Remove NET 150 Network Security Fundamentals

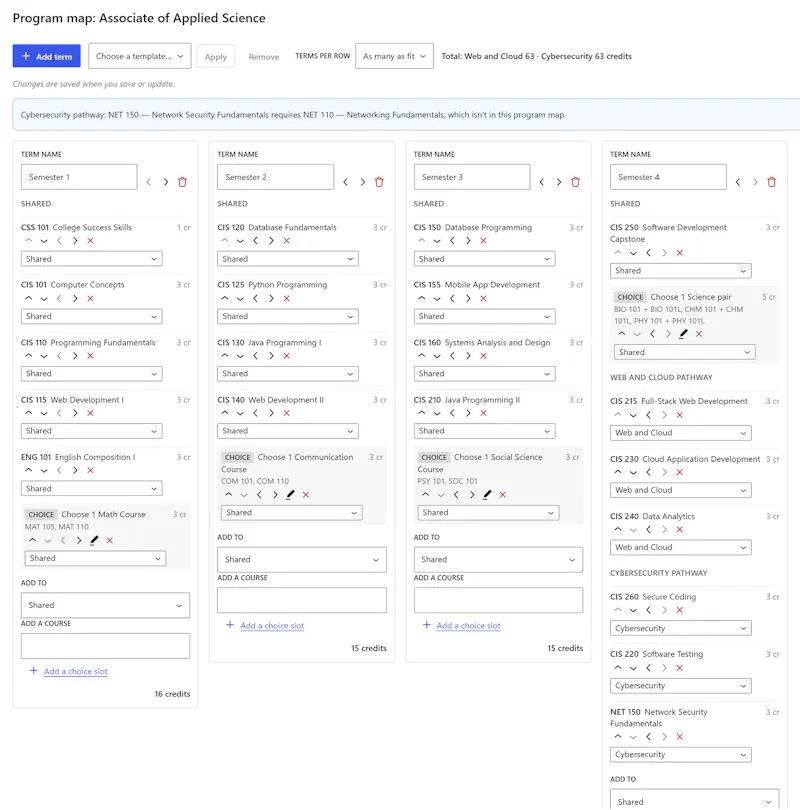pyautogui.click(x=680, y=737)
